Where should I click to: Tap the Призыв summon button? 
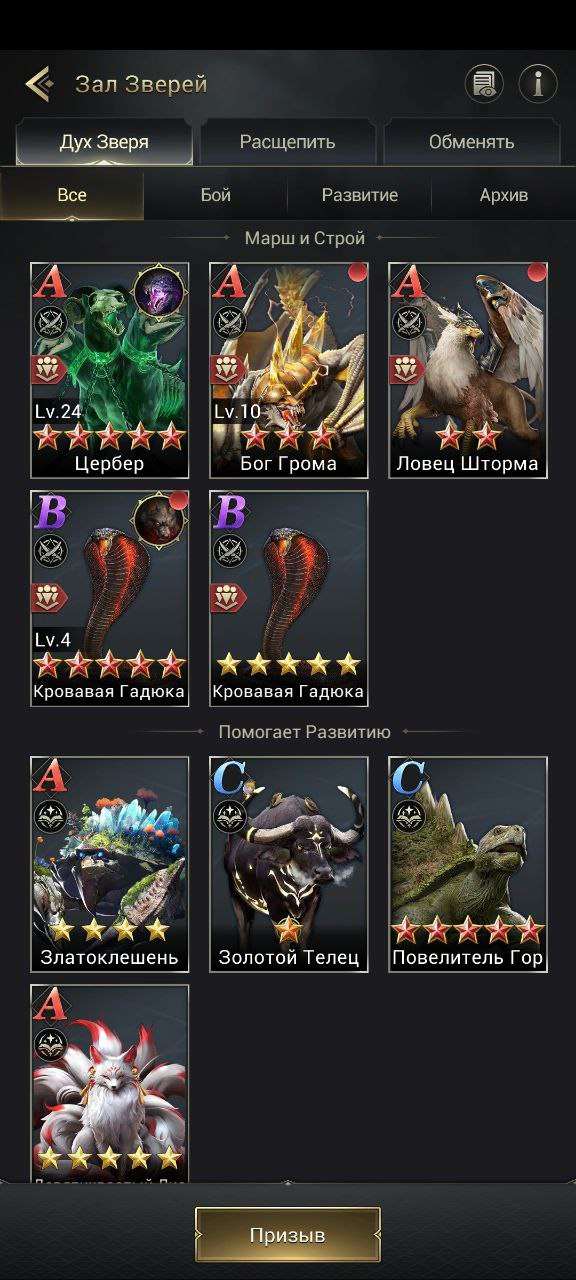tap(288, 1235)
